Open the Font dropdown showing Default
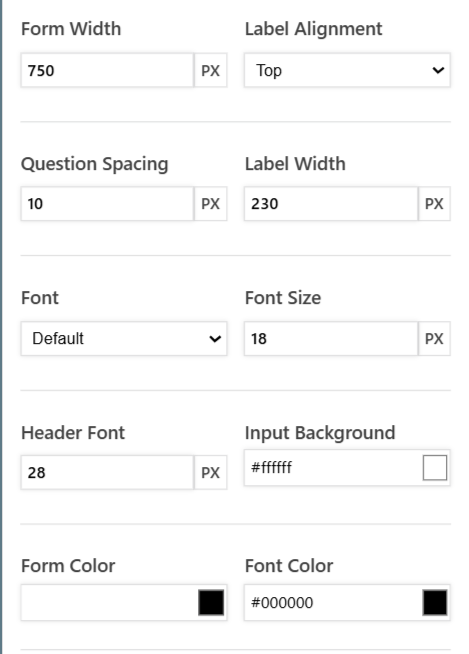This screenshot has width=469, height=654. pos(124,339)
